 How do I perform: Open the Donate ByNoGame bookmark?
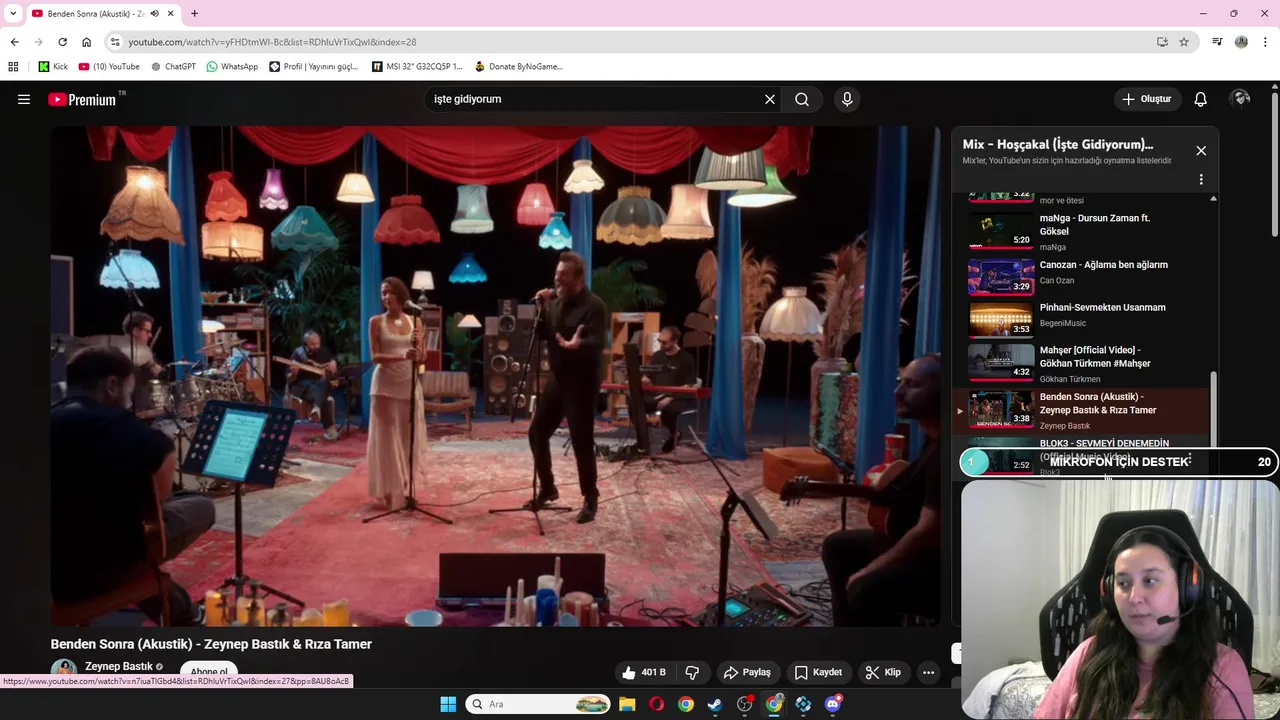519,66
